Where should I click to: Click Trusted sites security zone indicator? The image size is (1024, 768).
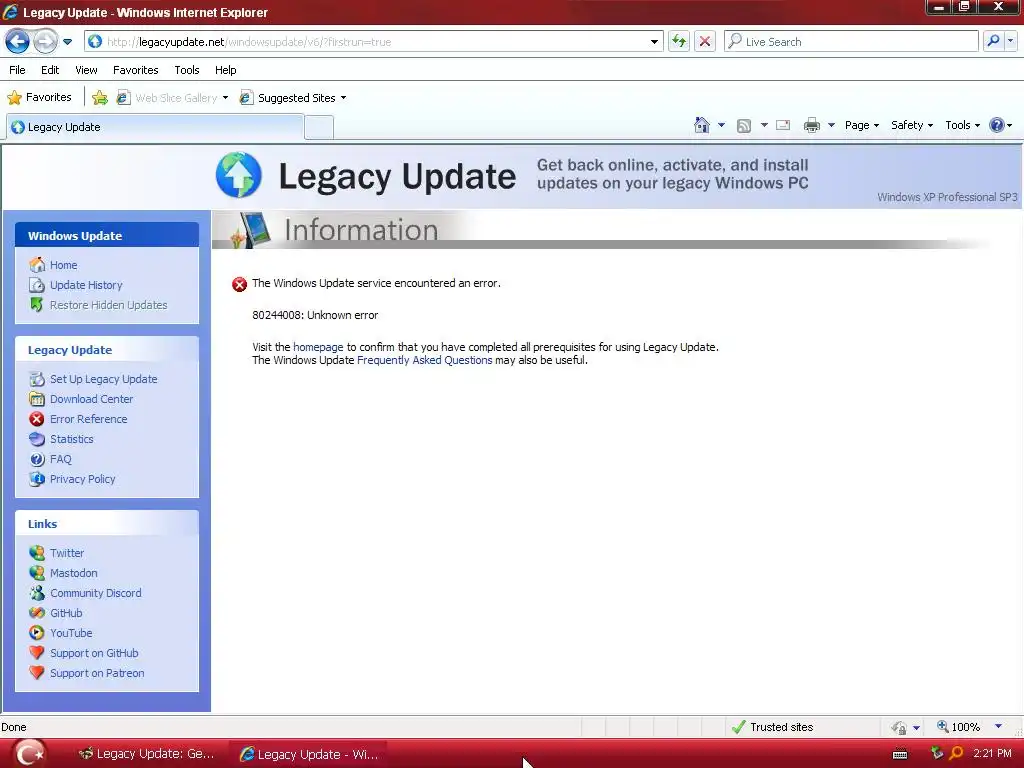(x=773, y=727)
